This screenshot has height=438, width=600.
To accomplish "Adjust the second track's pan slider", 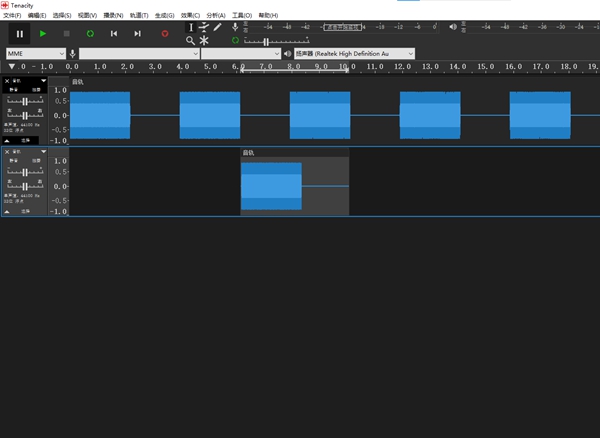I will pos(25,186).
